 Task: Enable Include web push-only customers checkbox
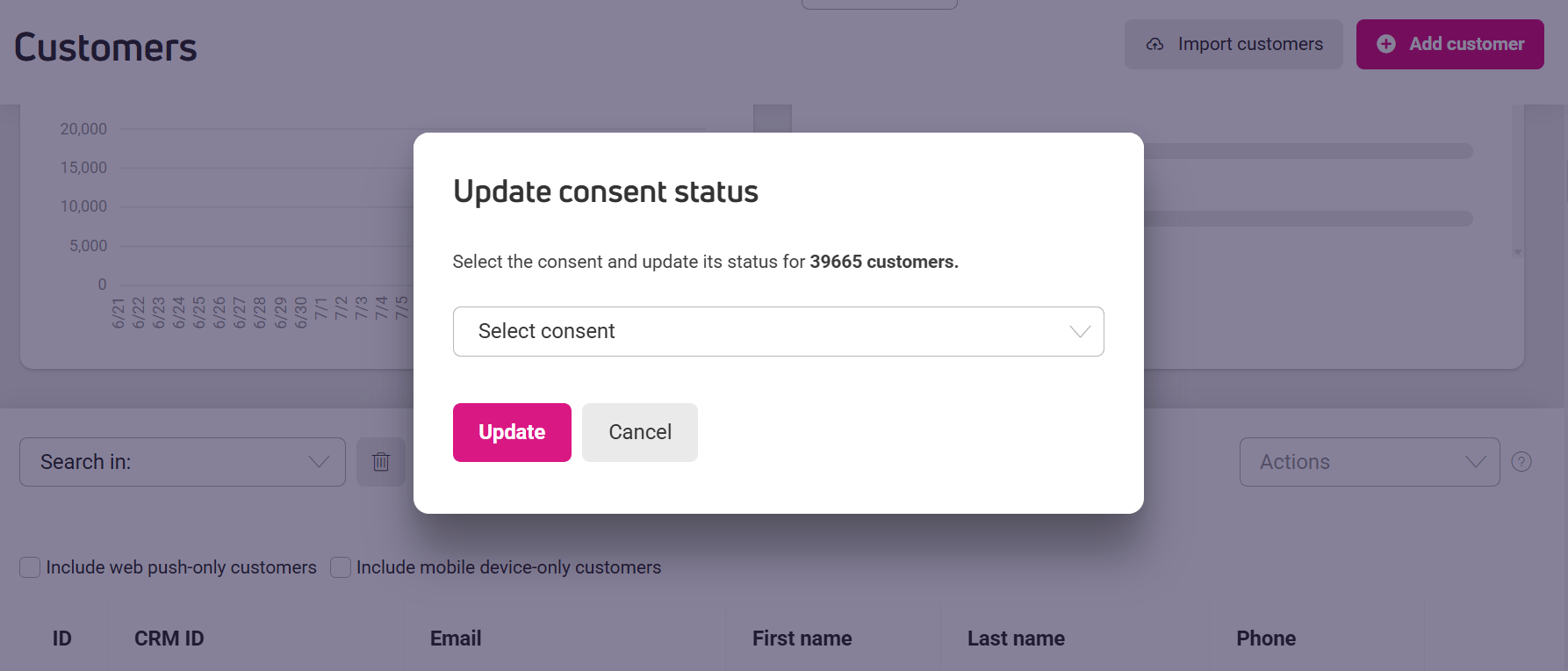click(30, 567)
